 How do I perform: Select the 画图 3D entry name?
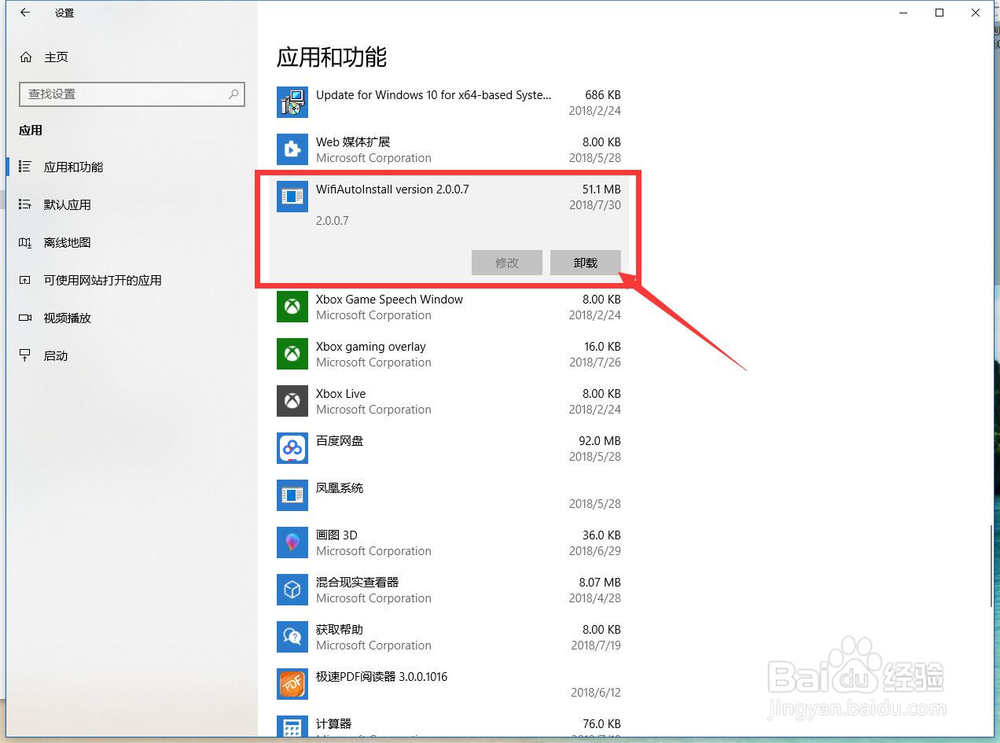pos(336,535)
